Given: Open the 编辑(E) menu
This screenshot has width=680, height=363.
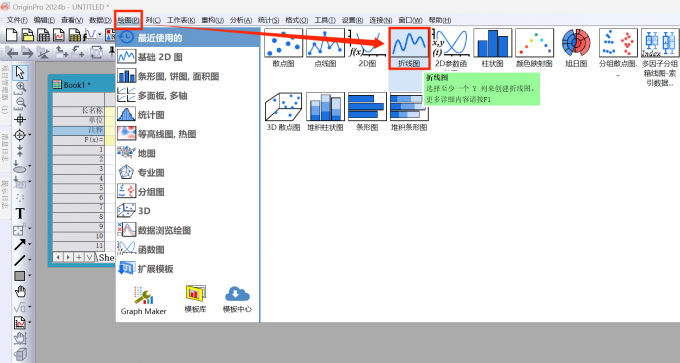Looking at the screenshot, I should click(44, 20).
